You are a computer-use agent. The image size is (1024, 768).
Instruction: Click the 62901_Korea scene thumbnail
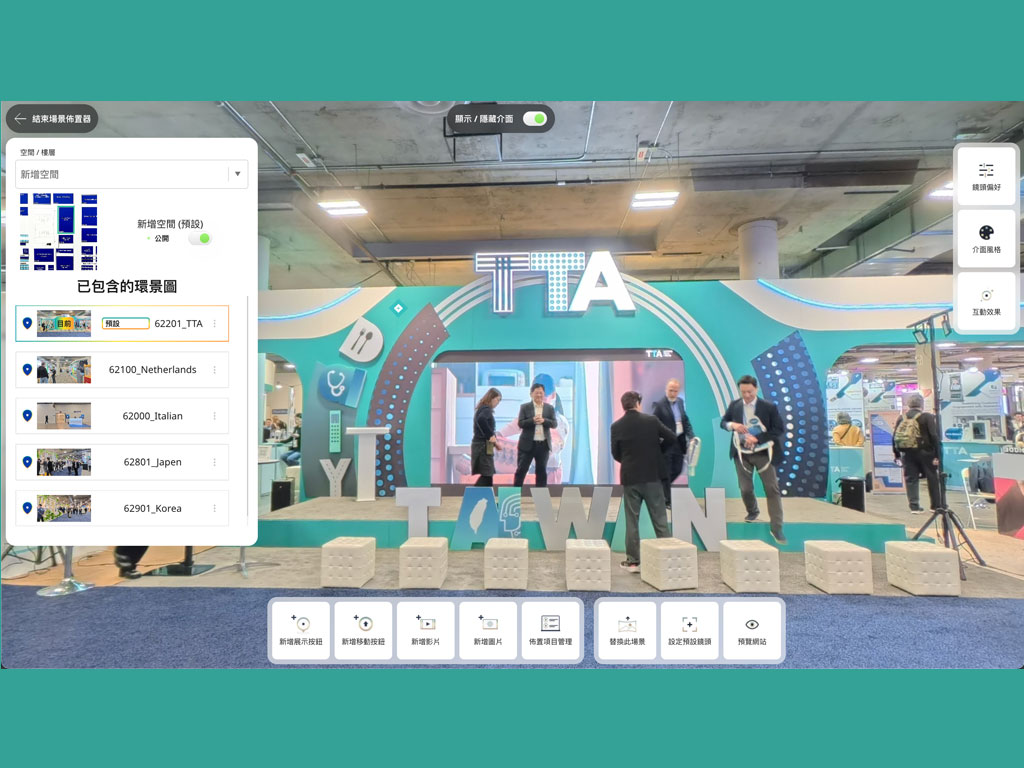click(63, 508)
